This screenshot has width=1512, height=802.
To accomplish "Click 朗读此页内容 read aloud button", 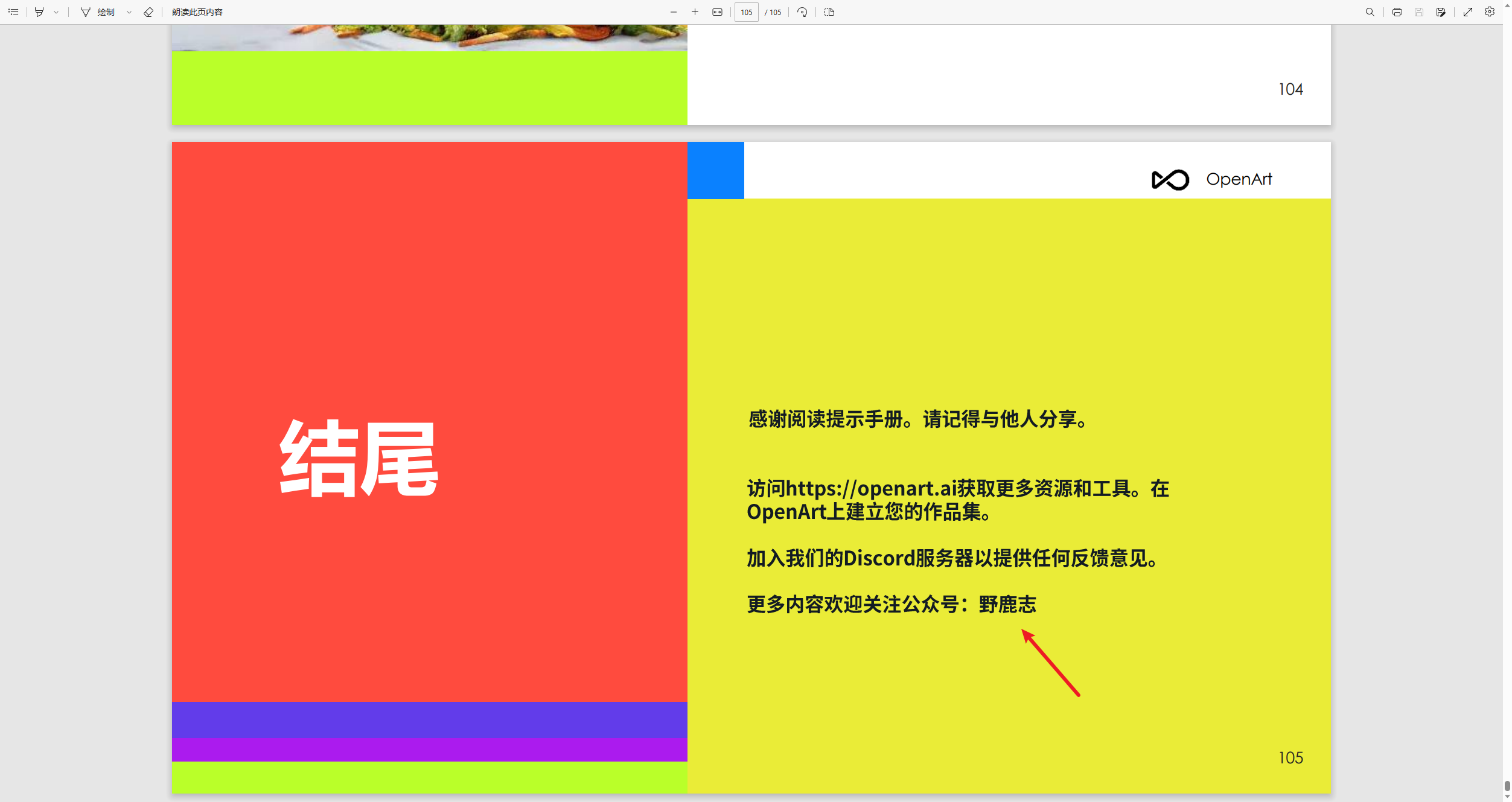I will tap(197, 12).
